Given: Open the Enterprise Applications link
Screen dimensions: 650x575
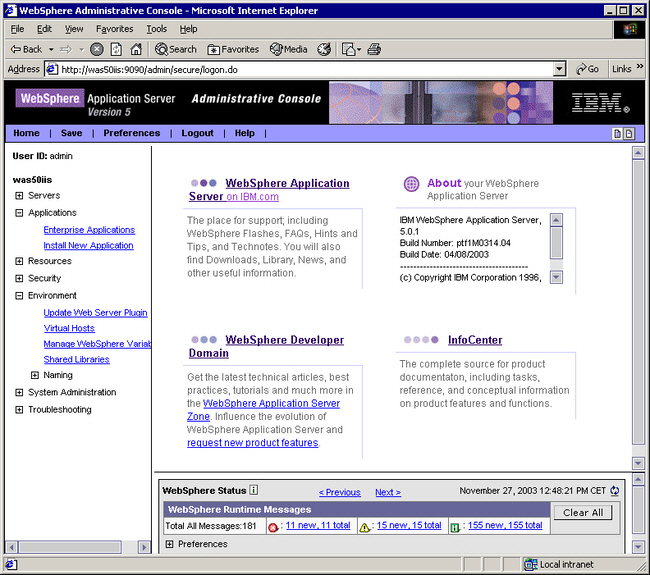Looking at the screenshot, I should tap(89, 230).
